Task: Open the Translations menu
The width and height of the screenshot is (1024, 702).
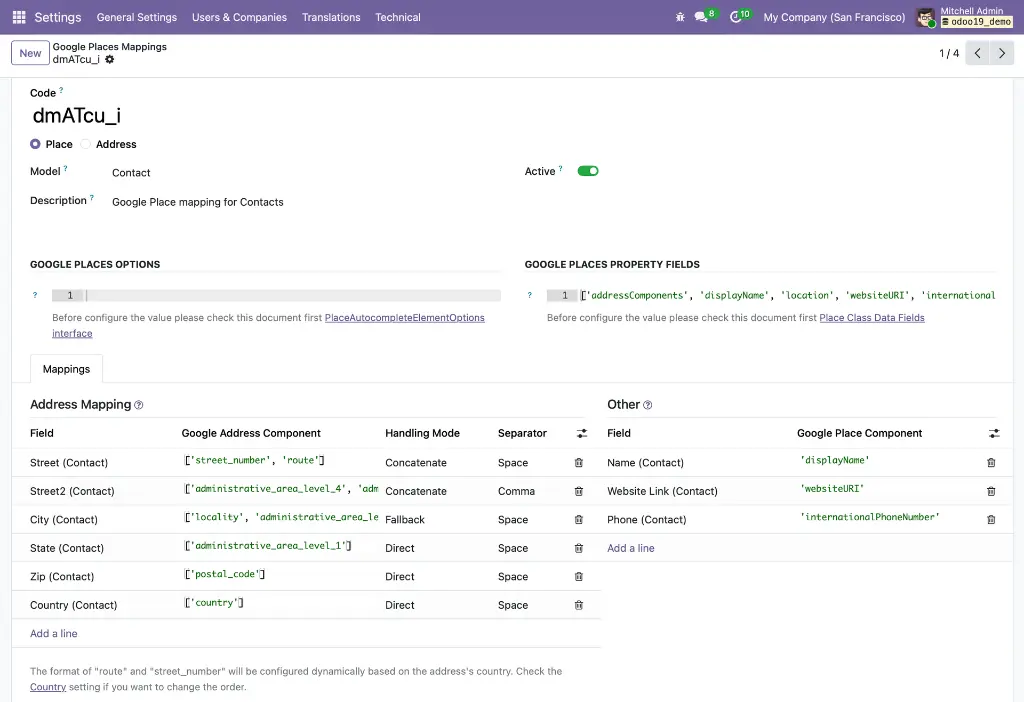Action: coord(331,17)
